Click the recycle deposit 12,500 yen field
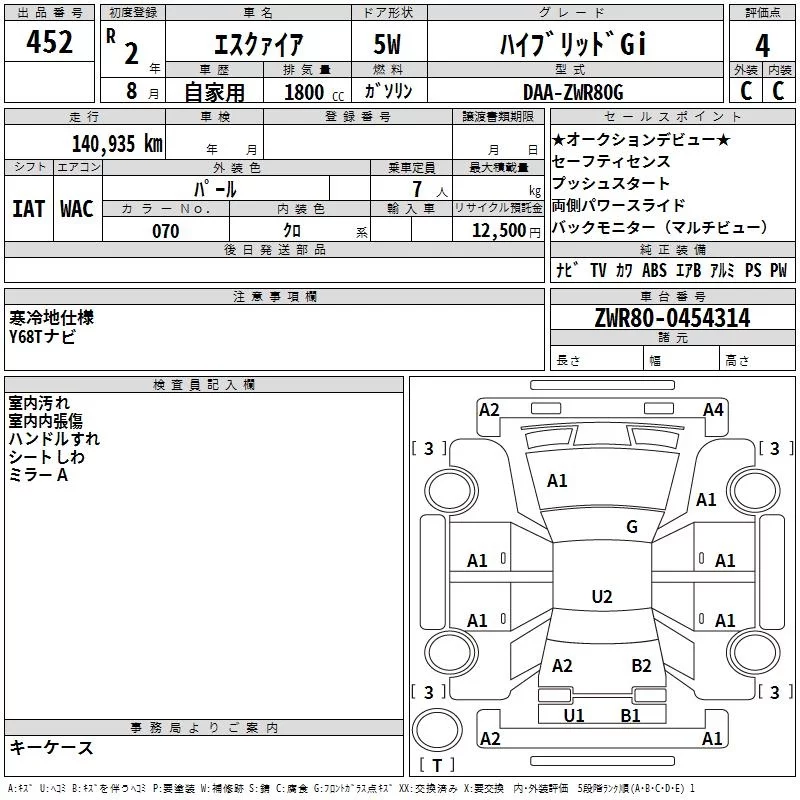This screenshot has width=800, height=800. pos(498,231)
